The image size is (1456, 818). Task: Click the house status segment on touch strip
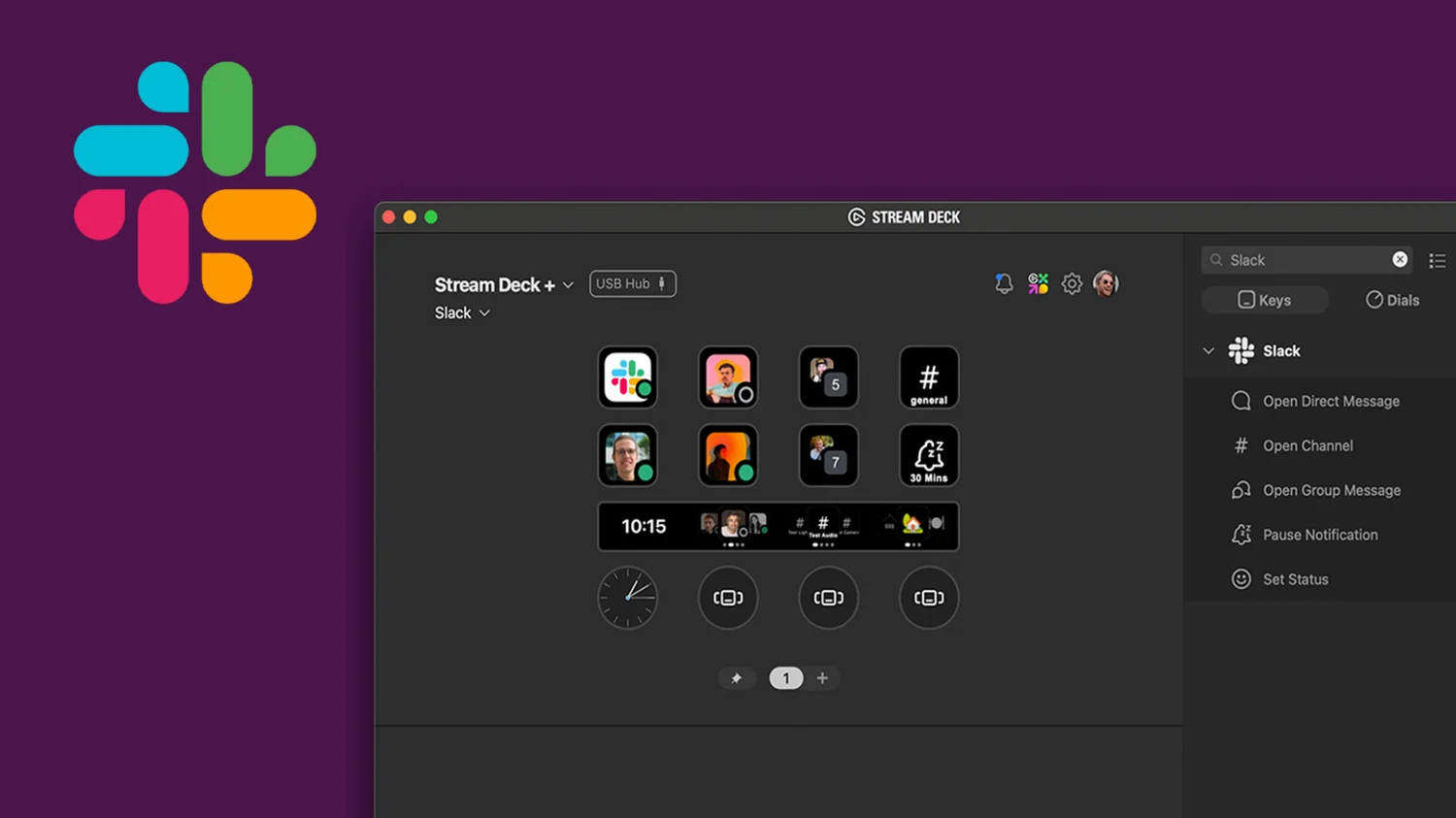click(x=912, y=527)
